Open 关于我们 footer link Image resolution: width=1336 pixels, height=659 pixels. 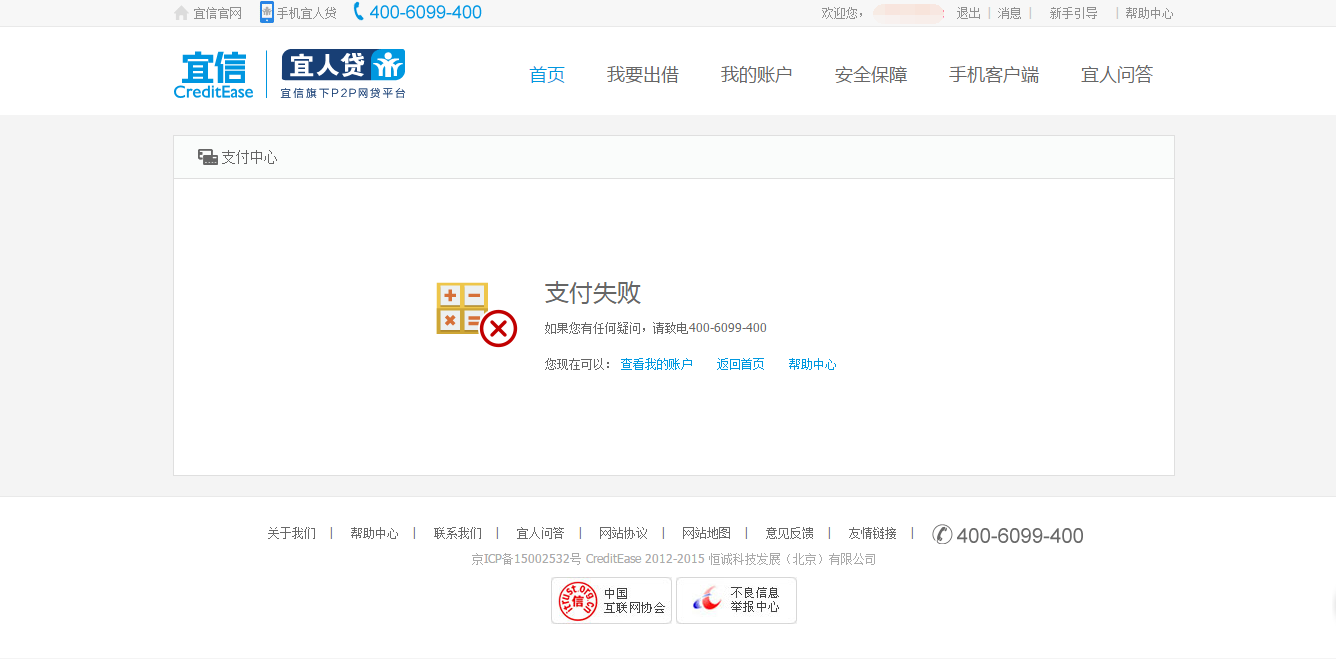click(x=291, y=534)
